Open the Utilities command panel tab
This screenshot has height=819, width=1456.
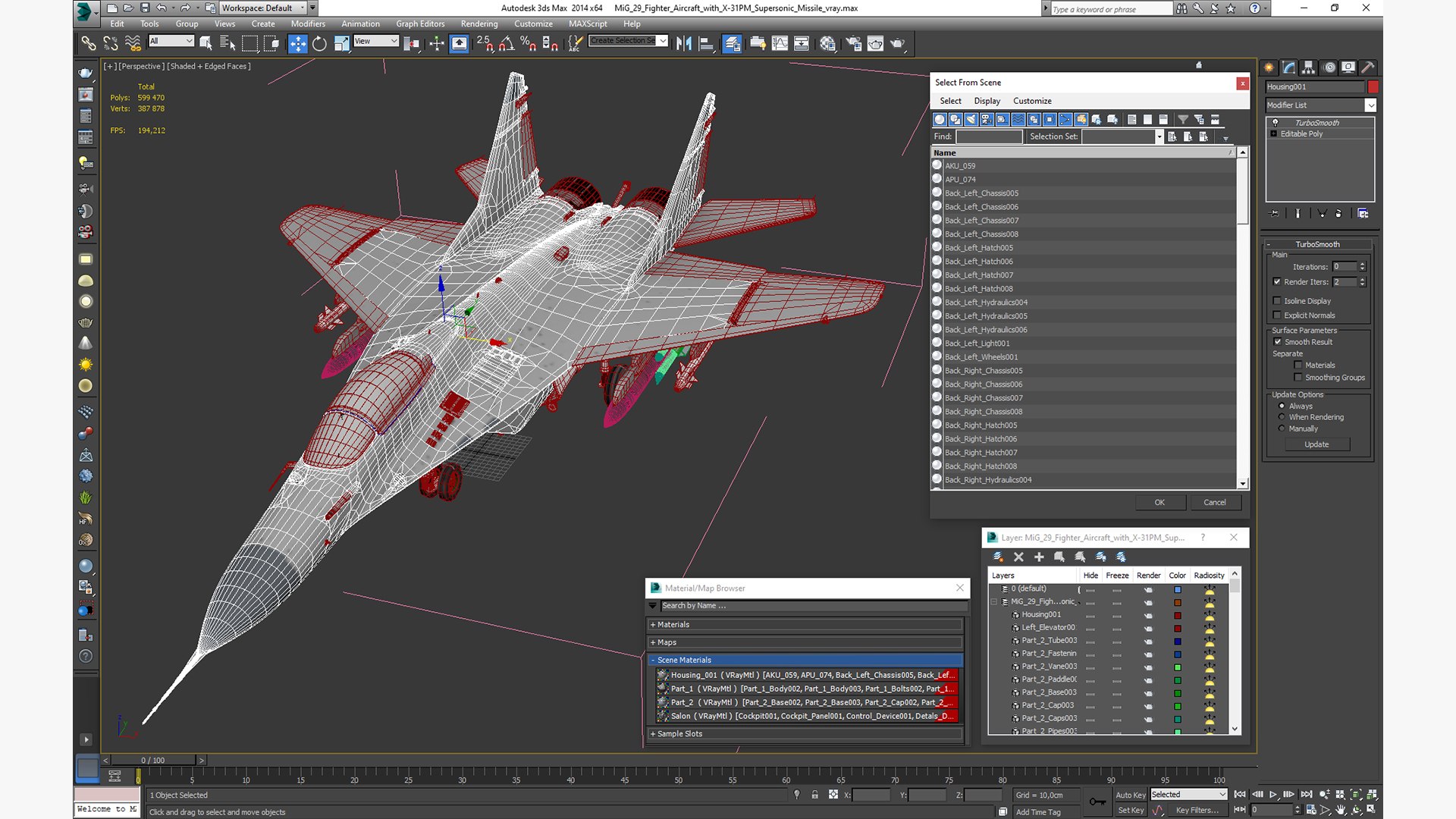1368,67
